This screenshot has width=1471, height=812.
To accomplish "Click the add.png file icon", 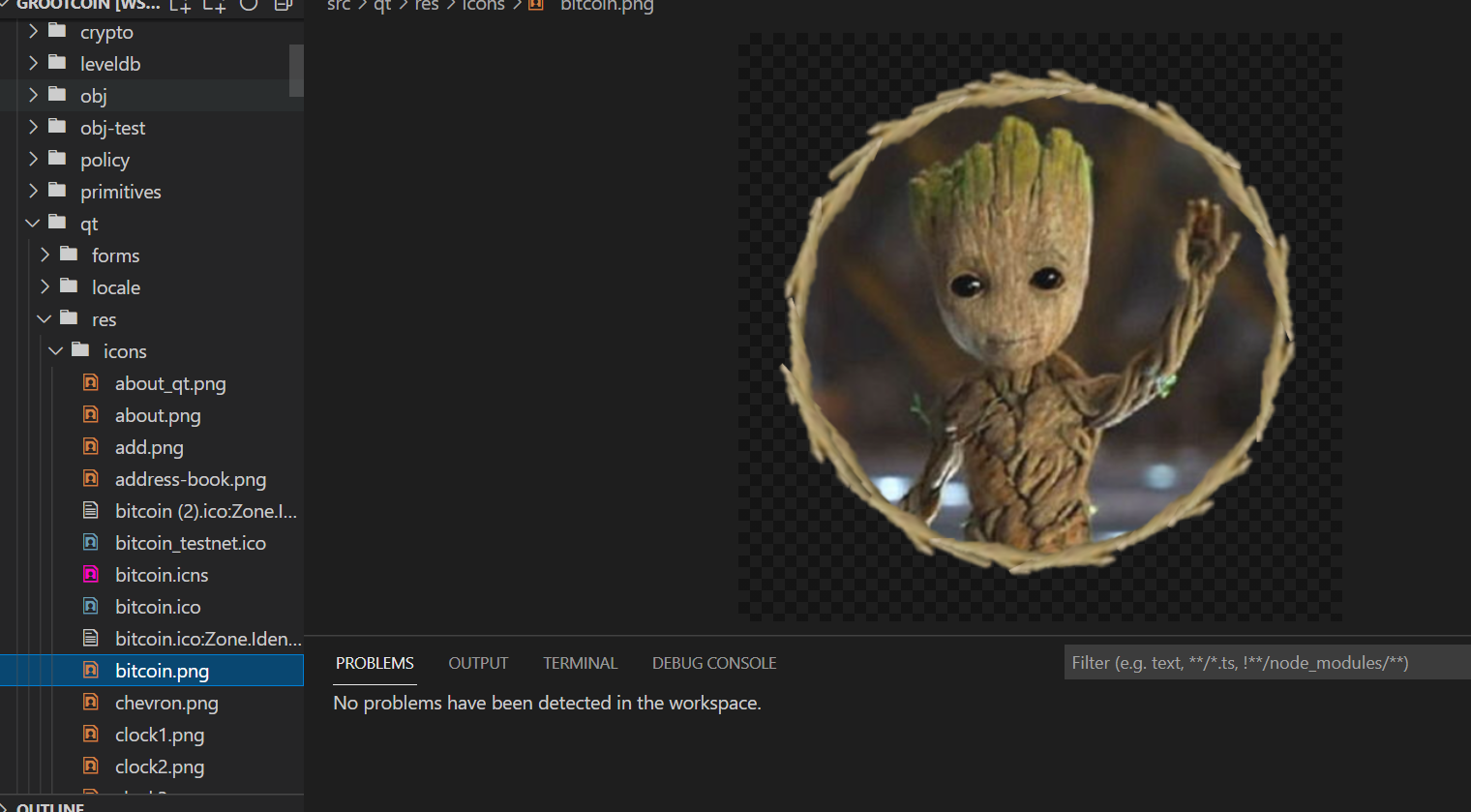I will [91, 446].
